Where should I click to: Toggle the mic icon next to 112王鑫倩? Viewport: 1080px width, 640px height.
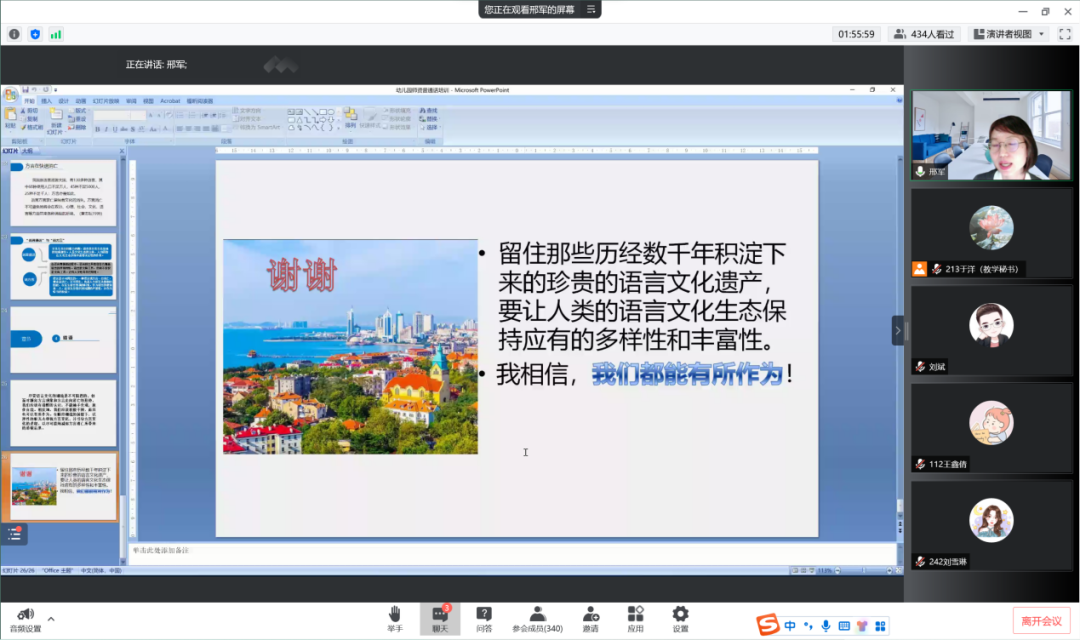pos(921,464)
